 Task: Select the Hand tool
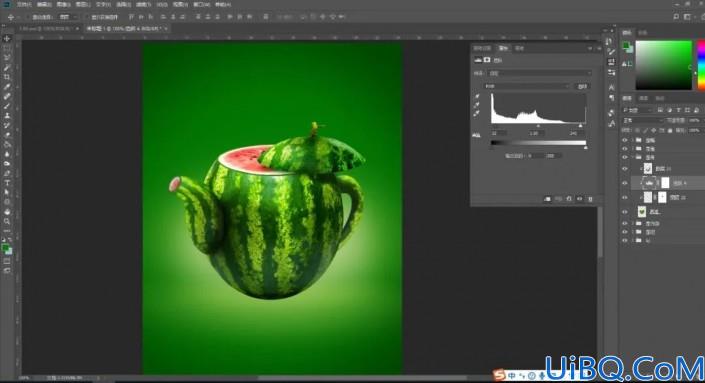(7, 212)
